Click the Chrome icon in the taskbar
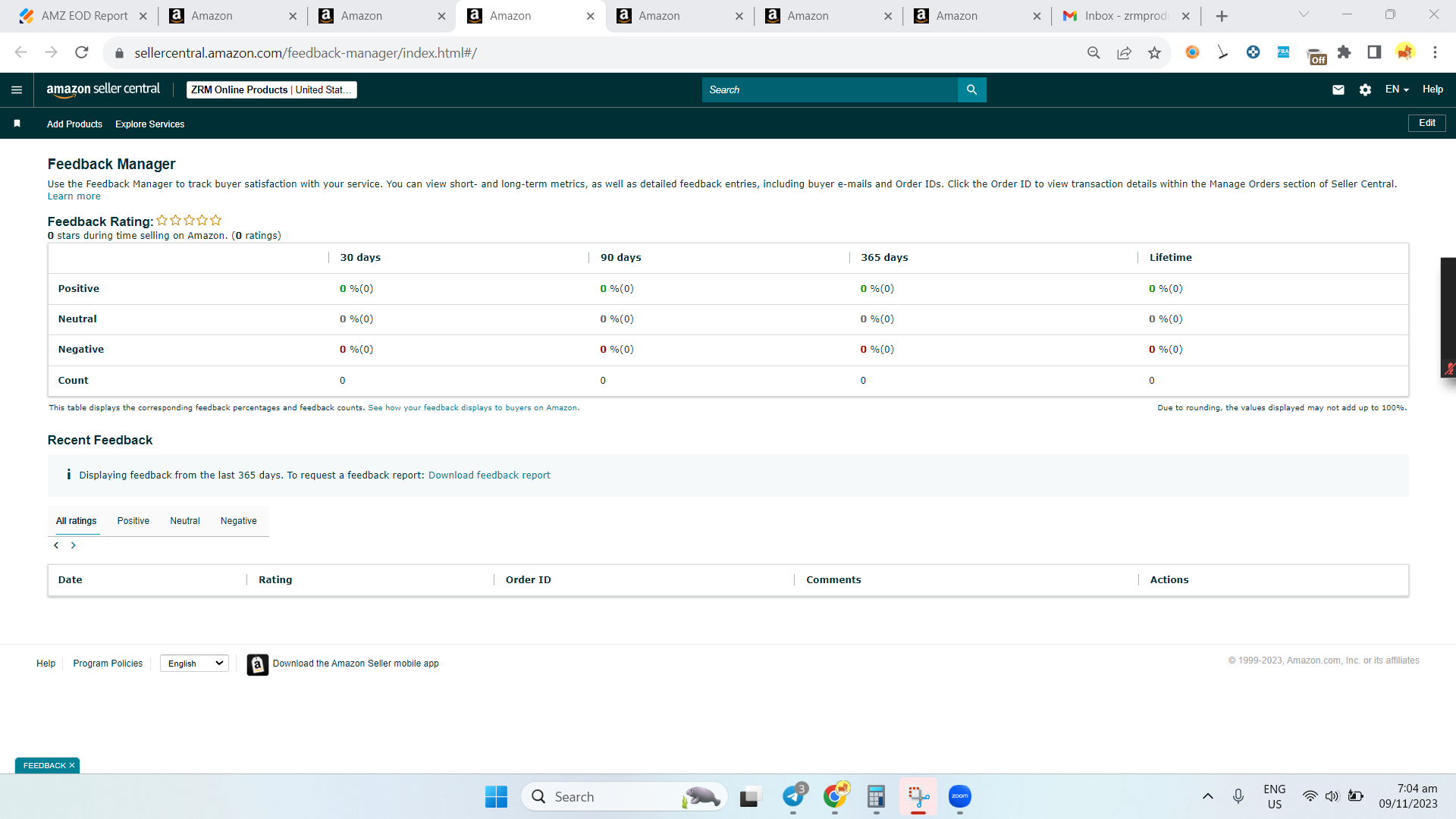Viewport: 1456px width, 819px height. [x=835, y=796]
